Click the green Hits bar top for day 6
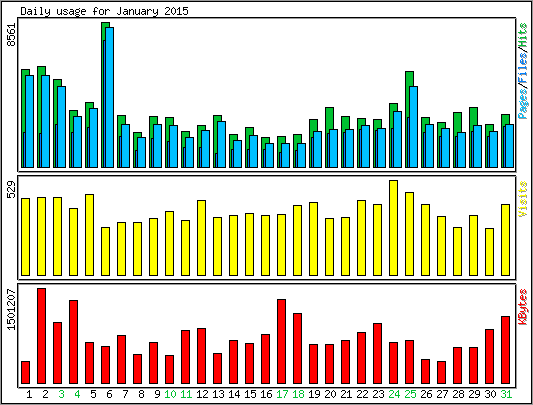Image resolution: width=533 pixels, height=405 pixels. click(x=105, y=24)
